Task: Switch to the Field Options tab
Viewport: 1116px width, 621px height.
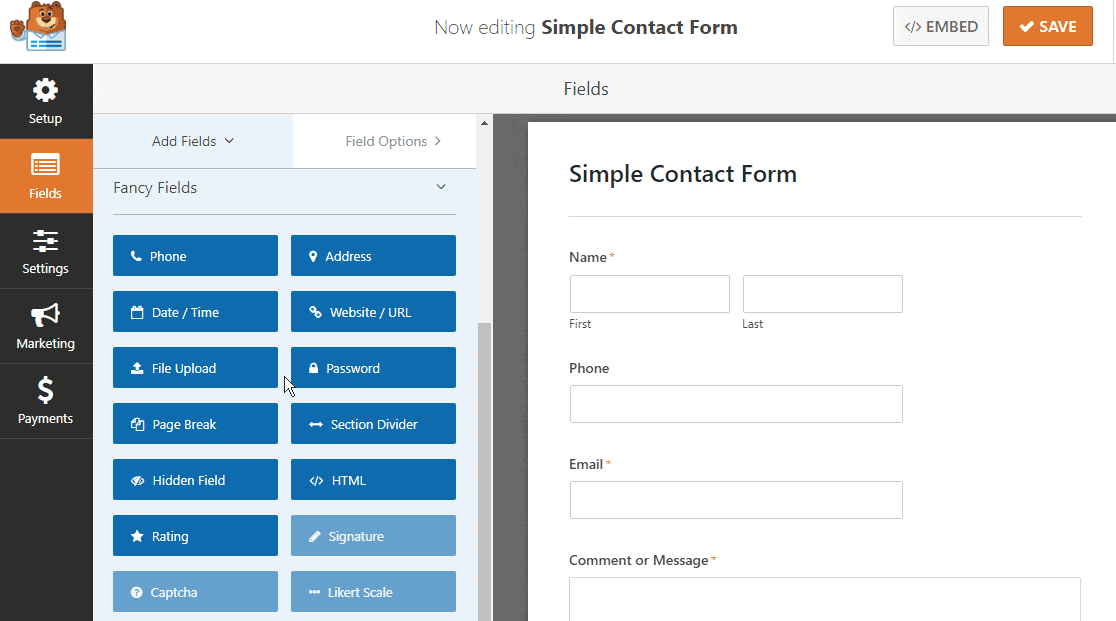Action: [x=392, y=141]
